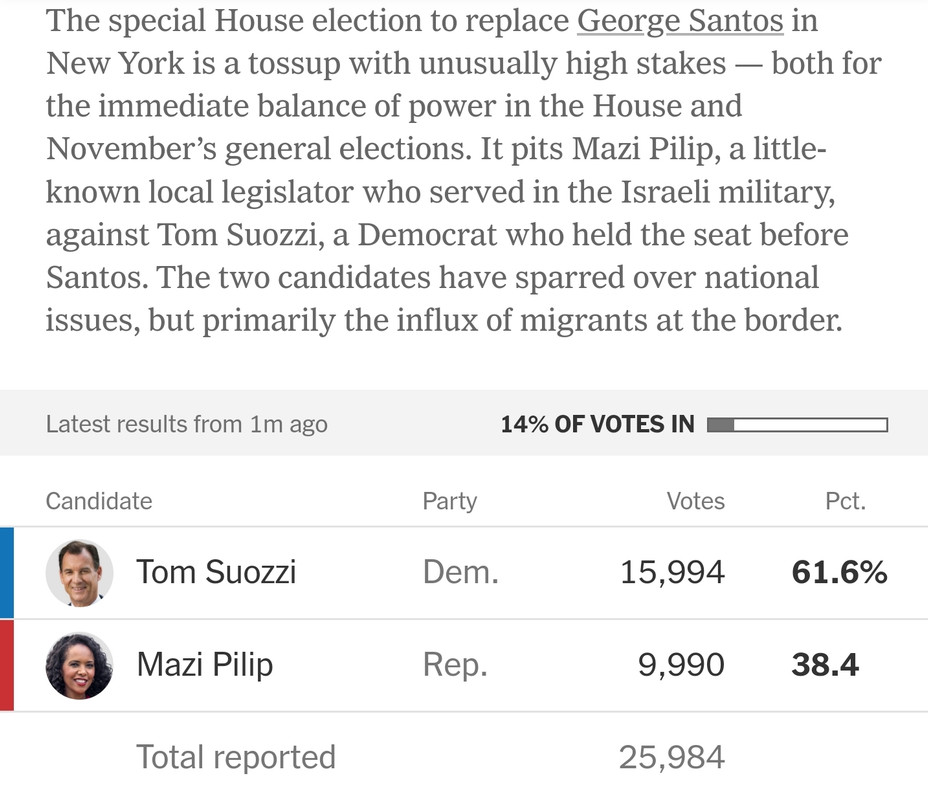Click Pilip's 9,990 vote count

[681, 665]
